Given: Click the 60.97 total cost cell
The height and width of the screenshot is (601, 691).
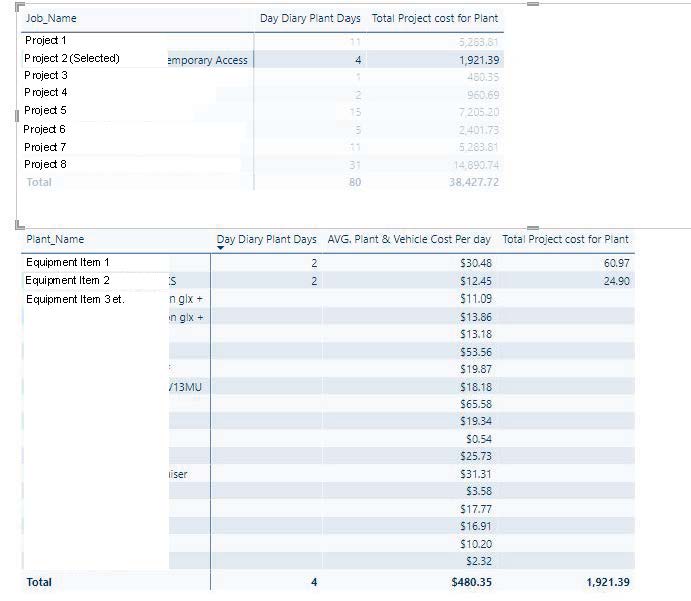Looking at the screenshot, I should [617, 263].
